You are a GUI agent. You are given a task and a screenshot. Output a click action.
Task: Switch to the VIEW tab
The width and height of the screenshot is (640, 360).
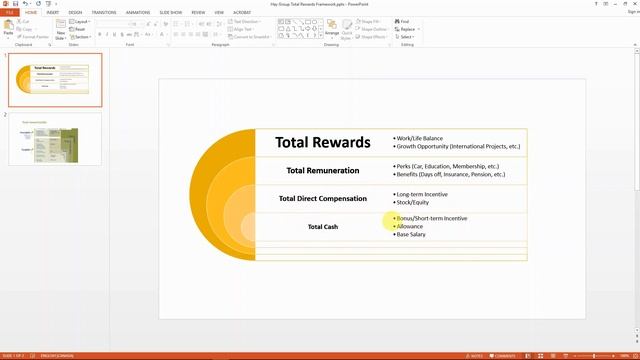click(219, 13)
